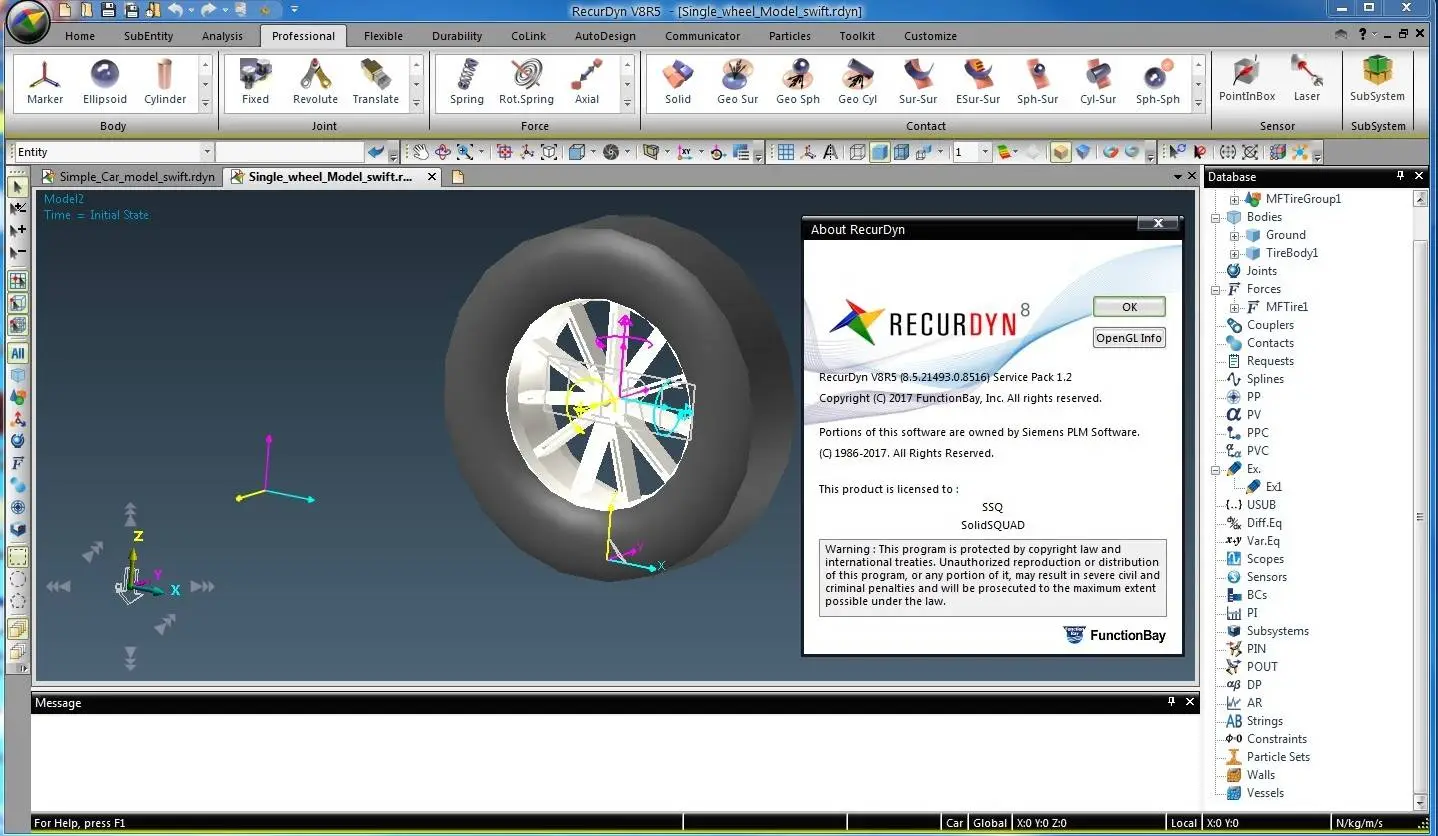Viewport: 1438px width, 836px height.
Task: Add a Fixed joint
Action: 255,82
